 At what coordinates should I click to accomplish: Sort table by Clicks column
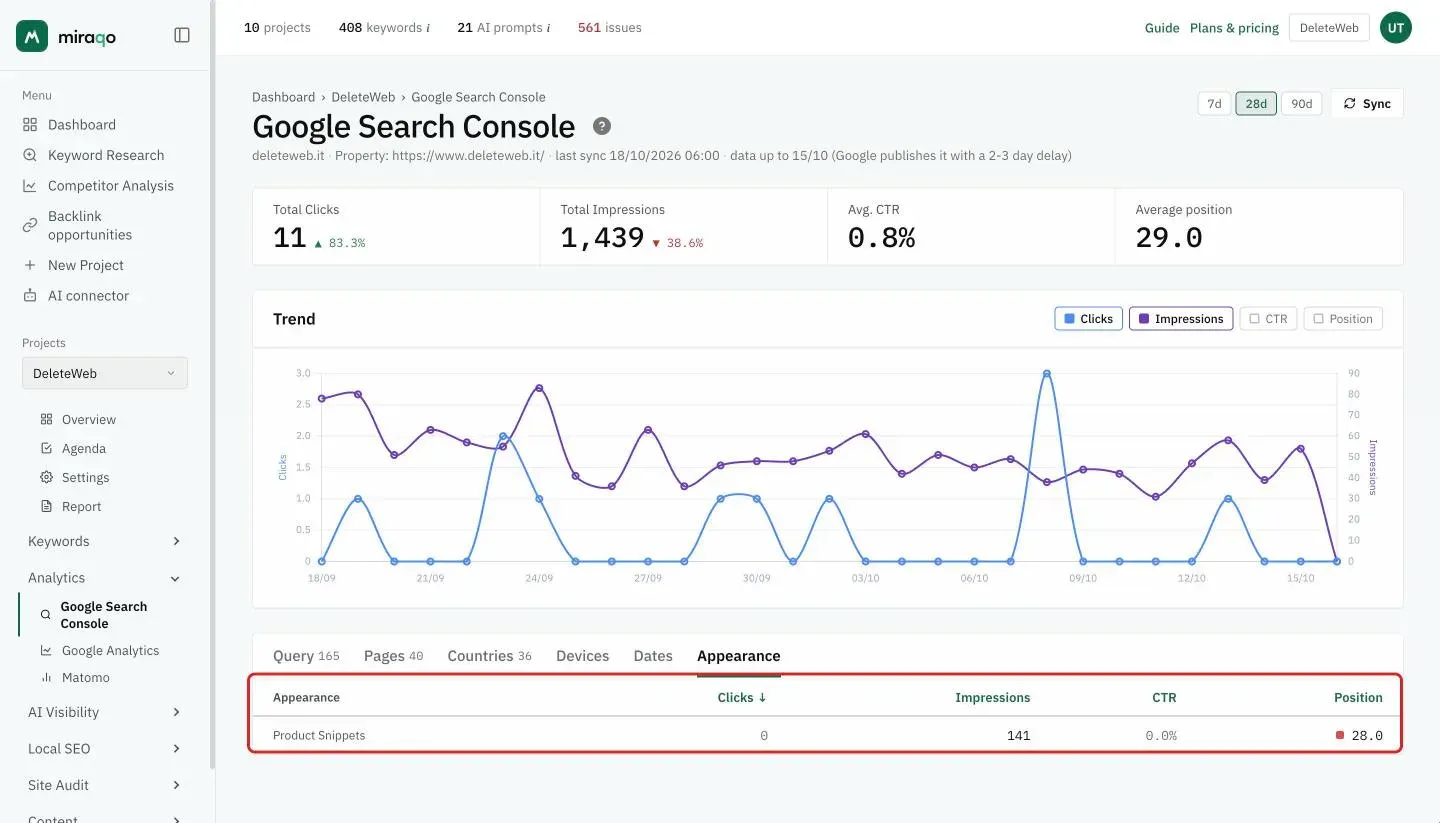click(x=742, y=698)
